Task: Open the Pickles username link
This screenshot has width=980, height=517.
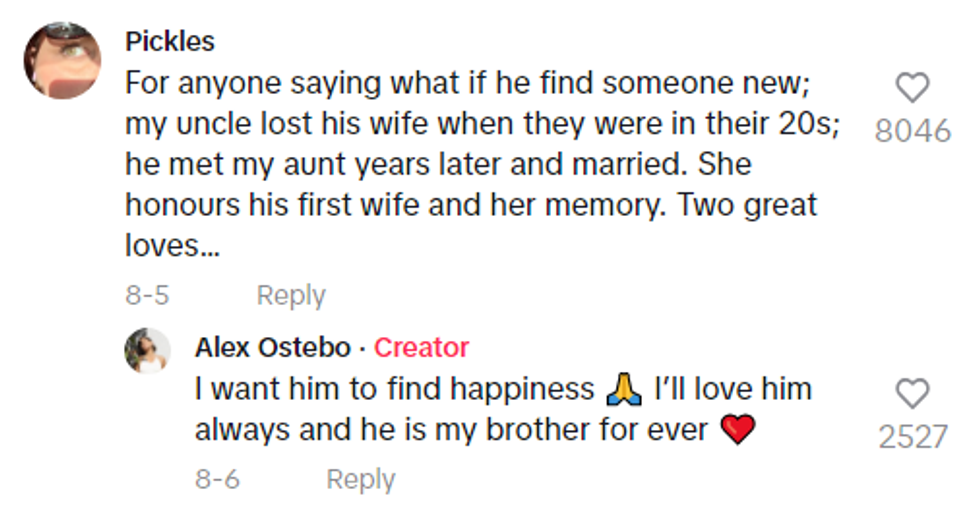Action: [169, 41]
